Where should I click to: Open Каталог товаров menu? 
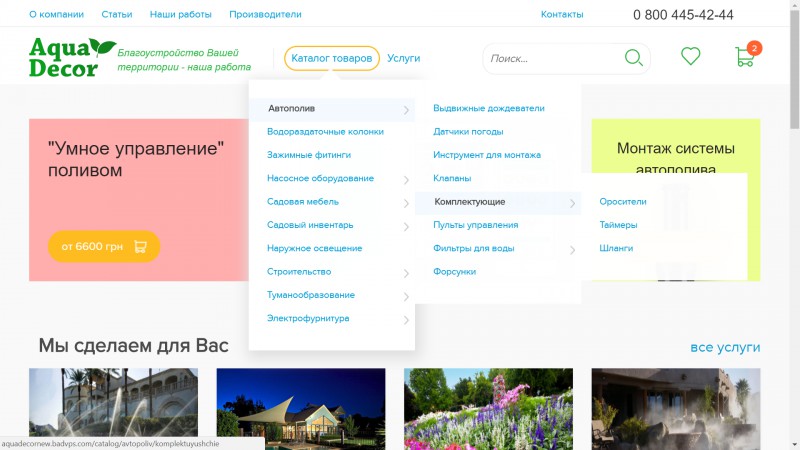[x=332, y=58]
